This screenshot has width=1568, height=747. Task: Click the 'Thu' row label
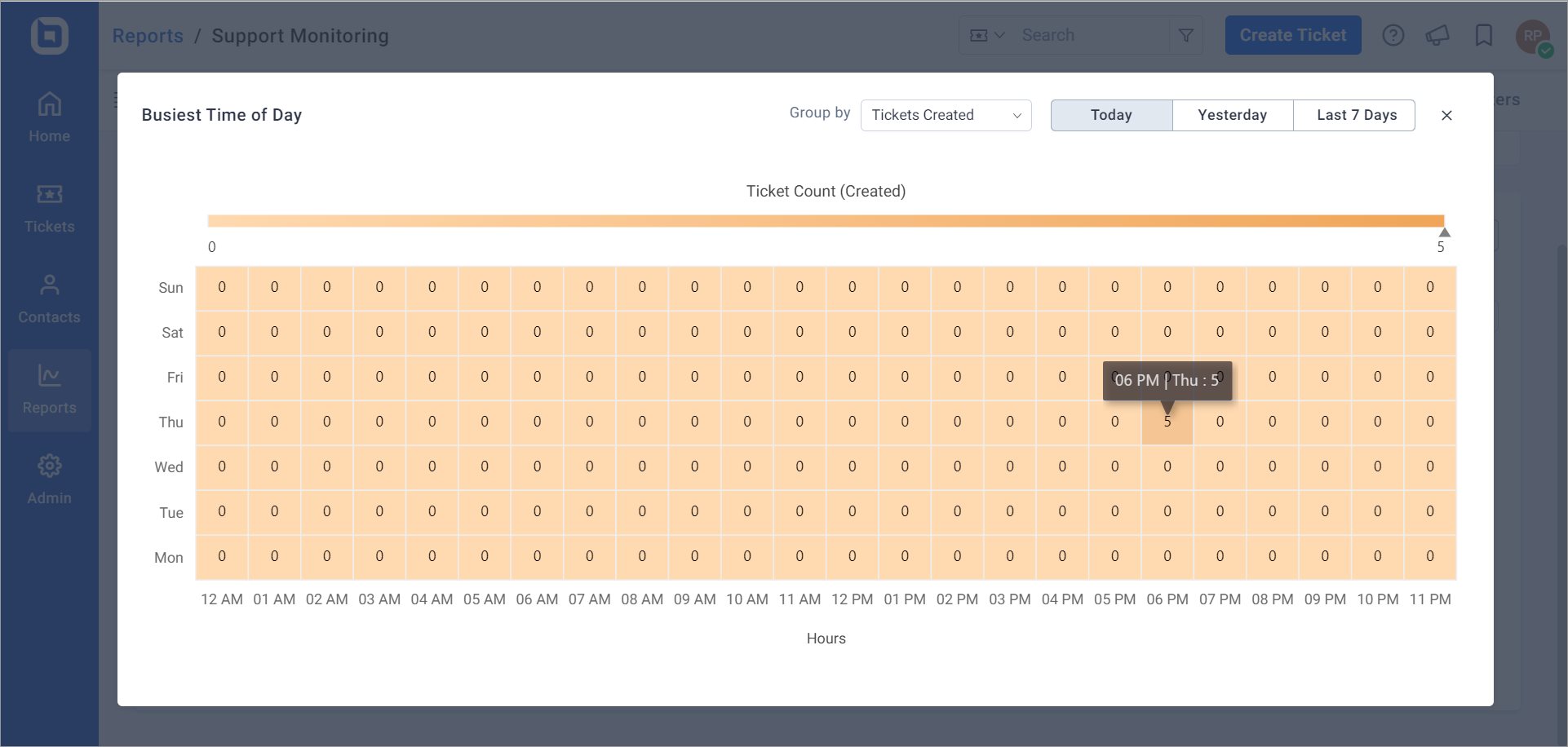point(171,422)
